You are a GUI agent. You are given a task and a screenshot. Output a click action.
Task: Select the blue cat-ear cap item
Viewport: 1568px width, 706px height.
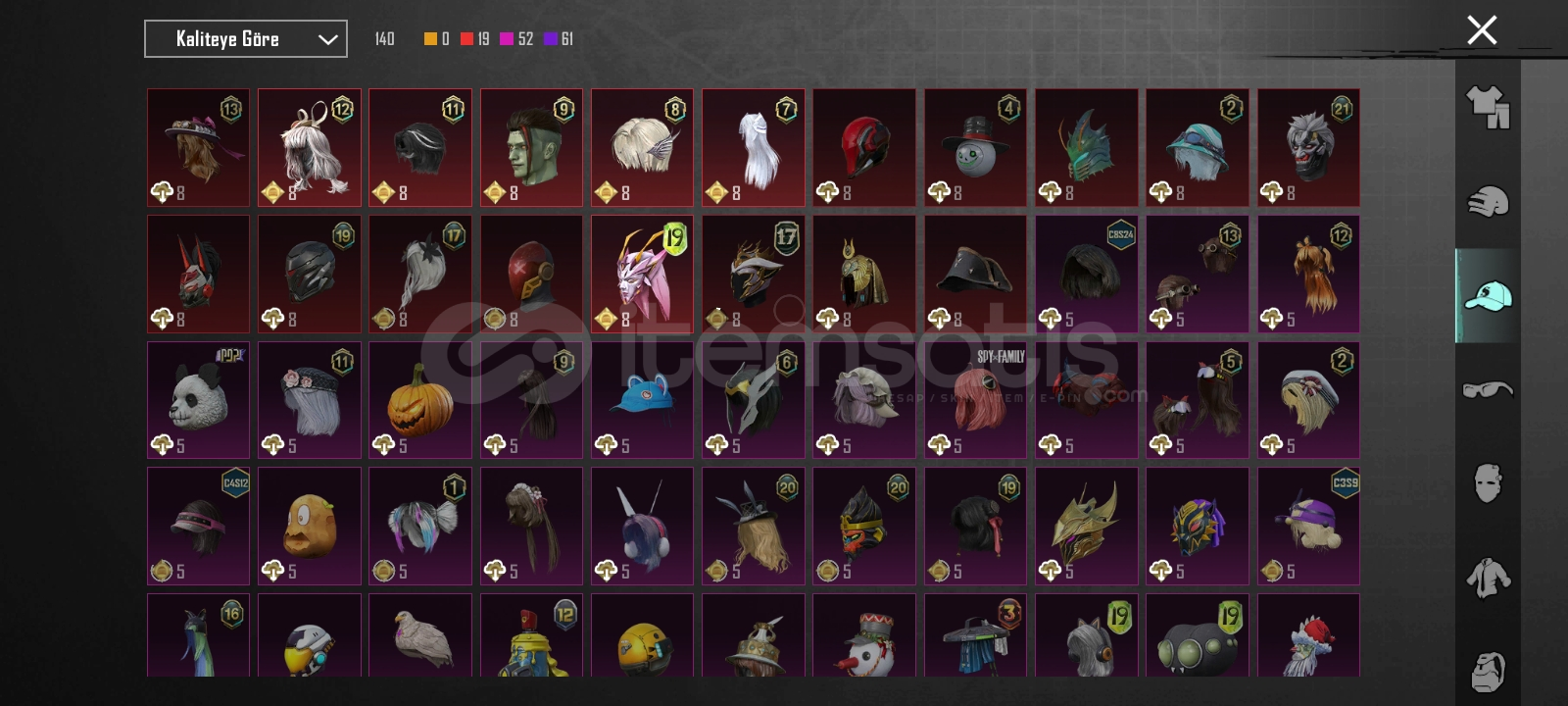(642, 400)
